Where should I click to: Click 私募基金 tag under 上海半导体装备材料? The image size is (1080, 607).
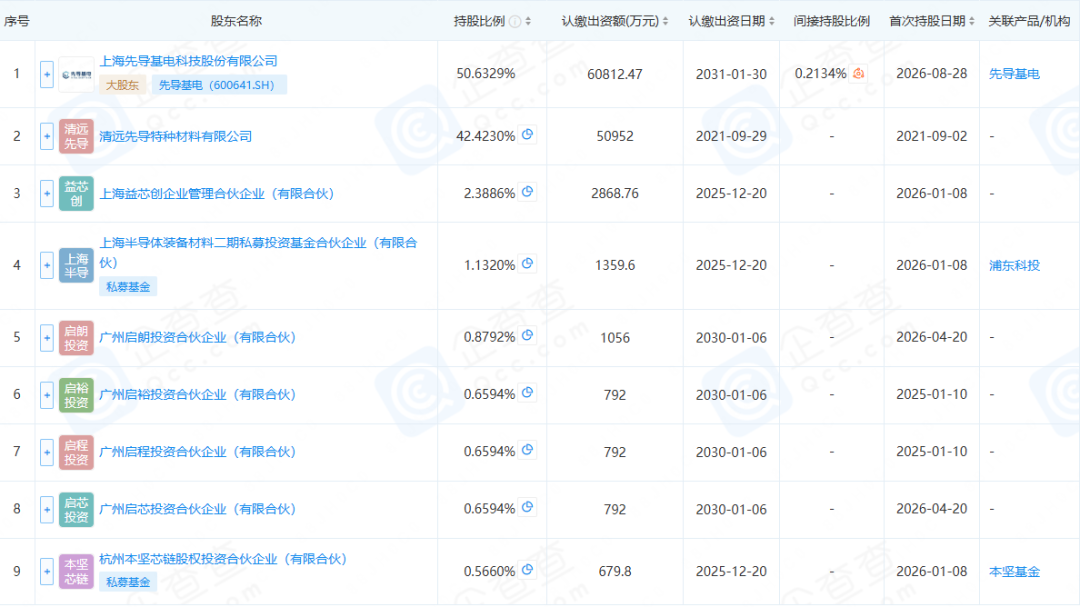tap(128, 287)
